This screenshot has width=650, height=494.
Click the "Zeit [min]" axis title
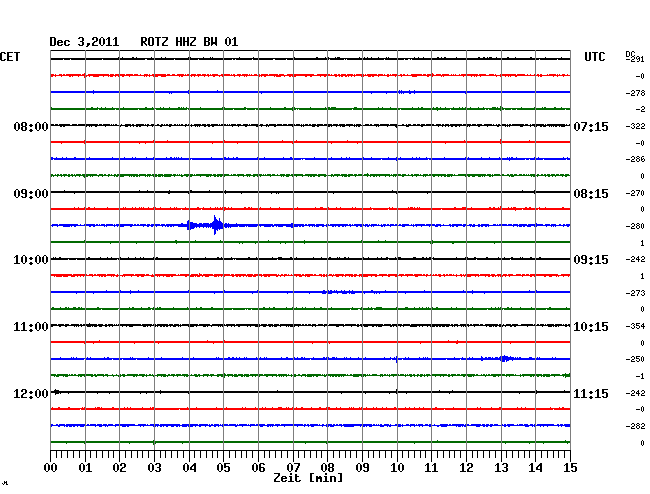pyautogui.click(x=308, y=478)
